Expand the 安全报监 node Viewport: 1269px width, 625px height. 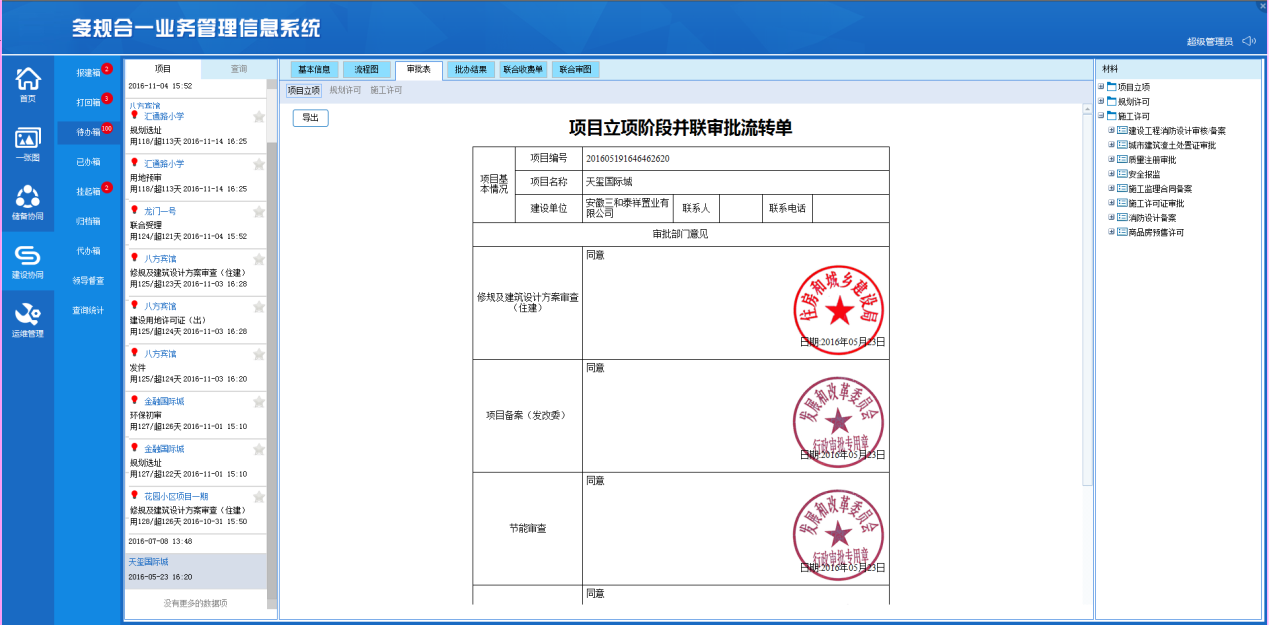coord(1111,174)
